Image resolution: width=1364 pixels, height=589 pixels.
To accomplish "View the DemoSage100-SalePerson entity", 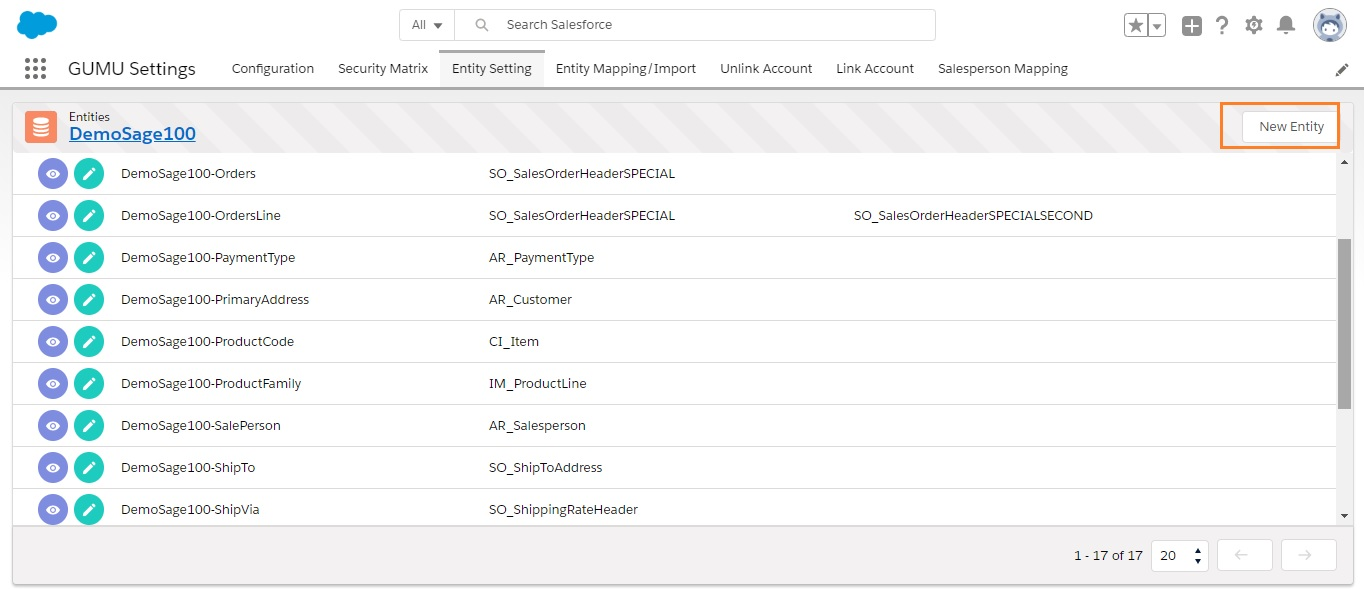I will 53,426.
